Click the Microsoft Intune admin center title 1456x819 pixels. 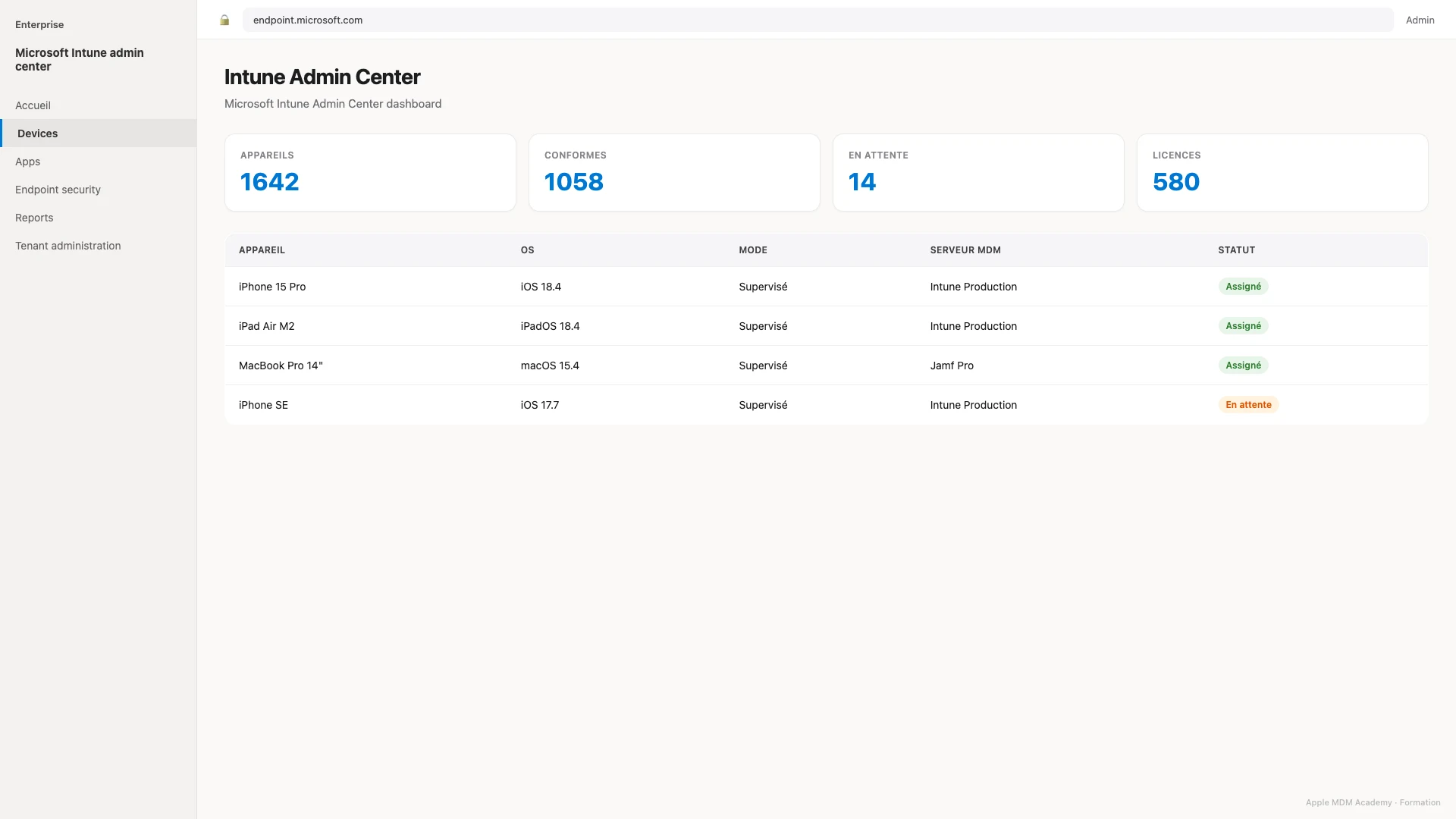click(80, 59)
